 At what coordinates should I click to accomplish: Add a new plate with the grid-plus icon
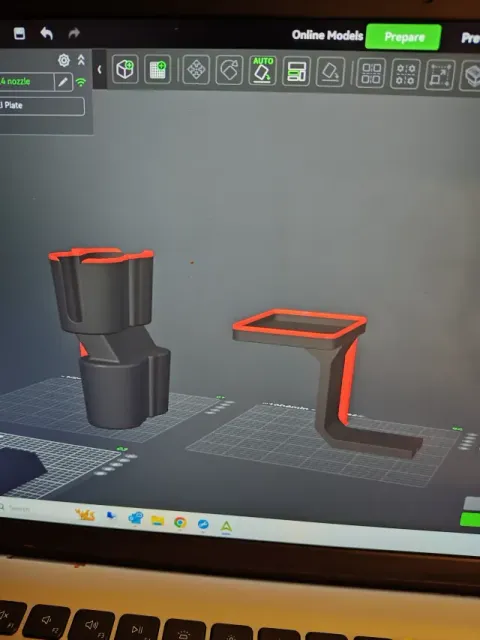(158, 69)
